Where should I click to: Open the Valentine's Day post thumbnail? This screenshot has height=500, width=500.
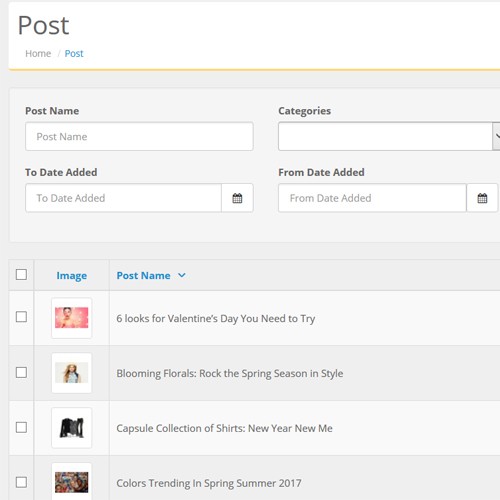pyautogui.click(x=72, y=318)
